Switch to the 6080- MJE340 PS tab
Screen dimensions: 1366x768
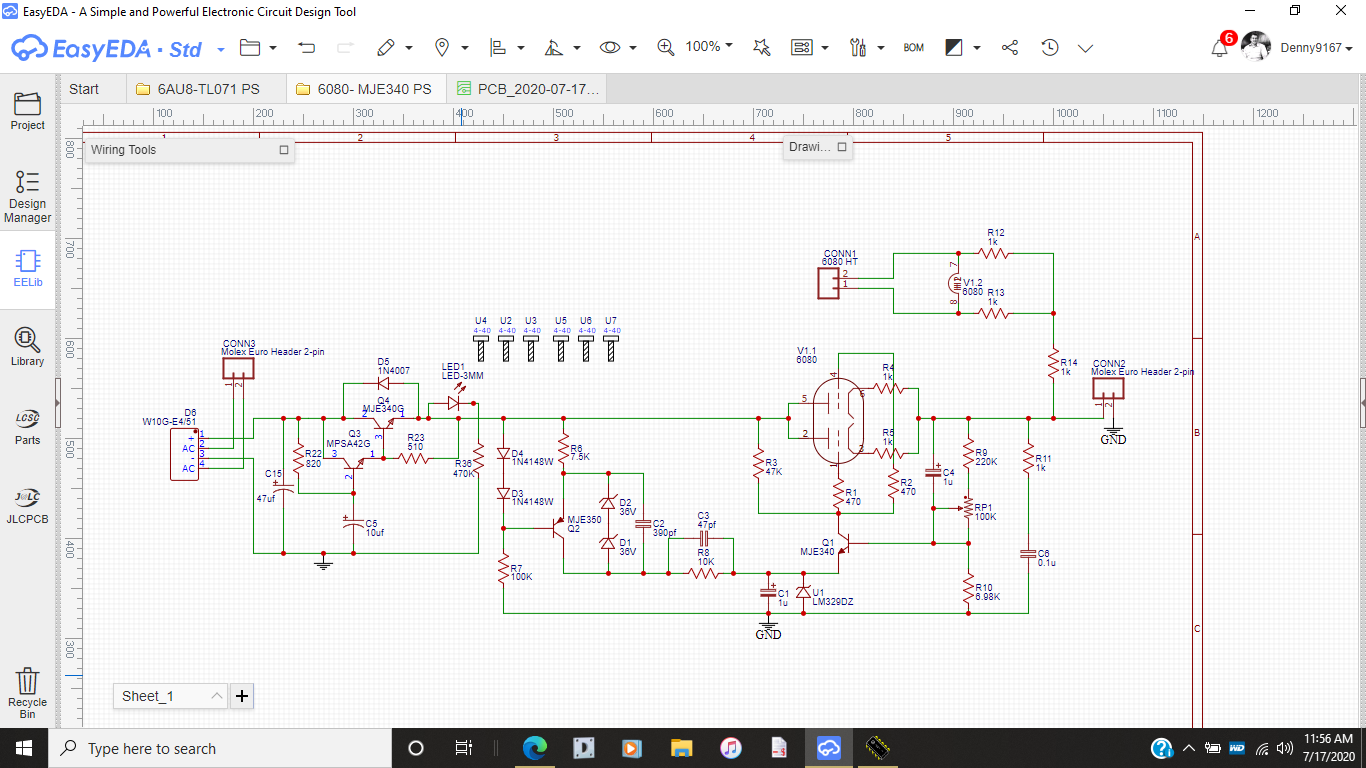[364, 89]
